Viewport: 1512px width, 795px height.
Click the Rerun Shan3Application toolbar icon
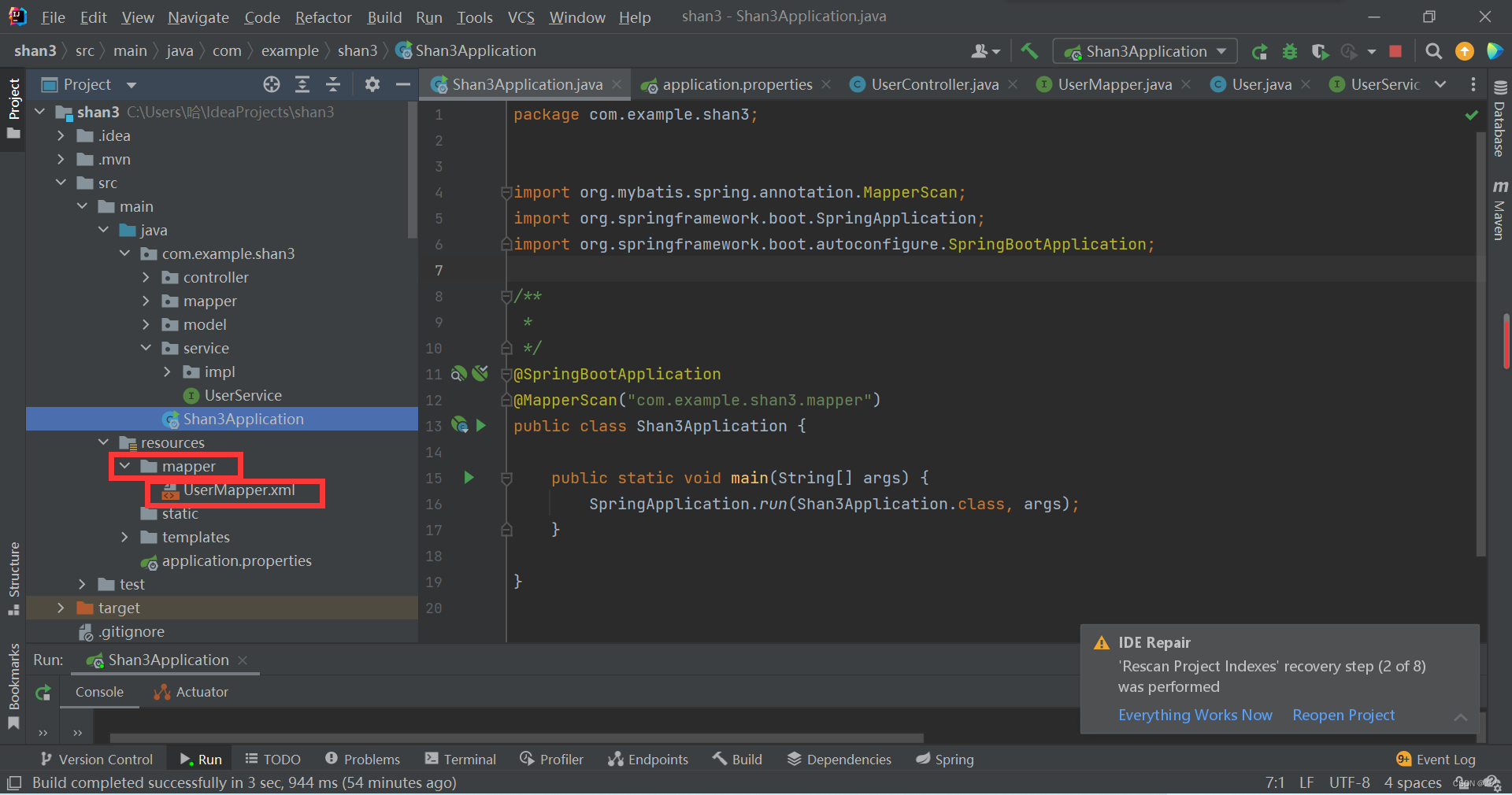tap(1259, 51)
